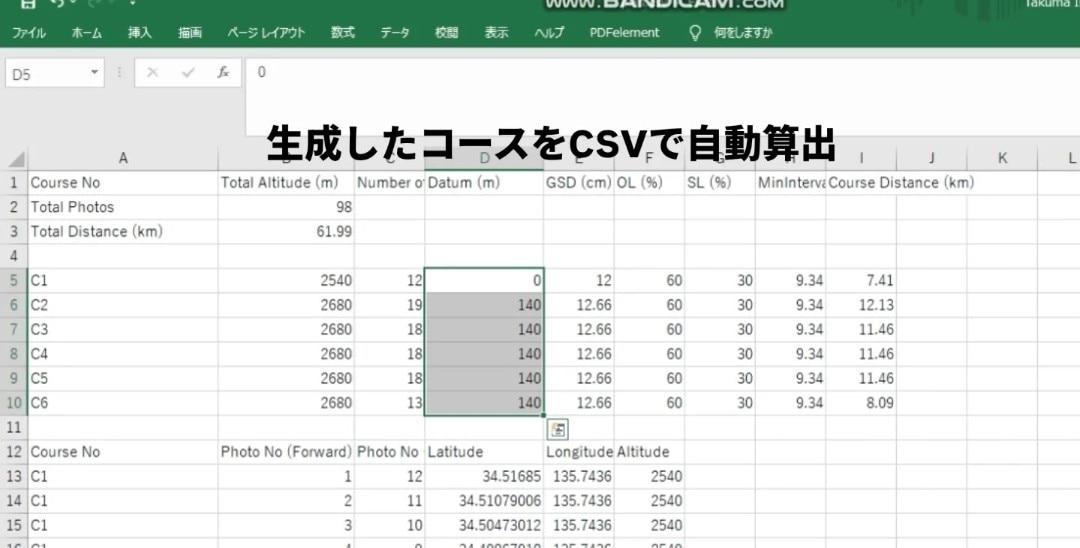Image resolution: width=1080 pixels, height=548 pixels.
Task: Click the lightbulb Tell Me icon
Action: point(695,33)
